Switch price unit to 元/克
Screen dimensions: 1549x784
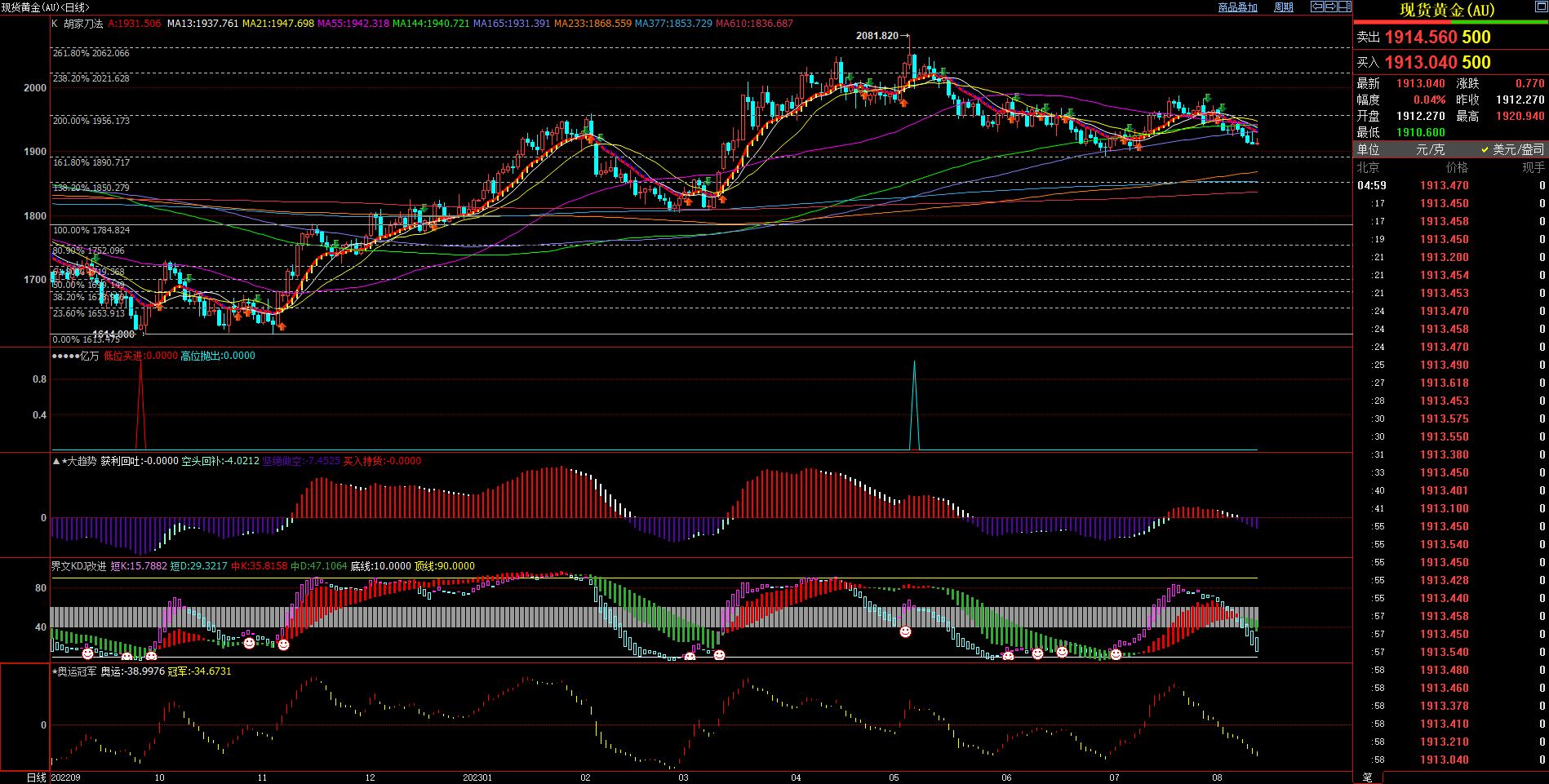pos(1430,149)
